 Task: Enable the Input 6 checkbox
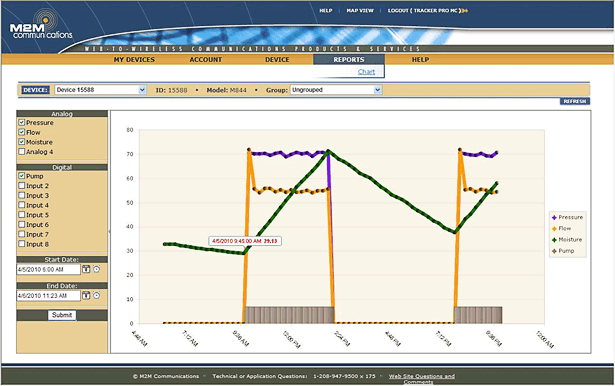click(x=22, y=224)
